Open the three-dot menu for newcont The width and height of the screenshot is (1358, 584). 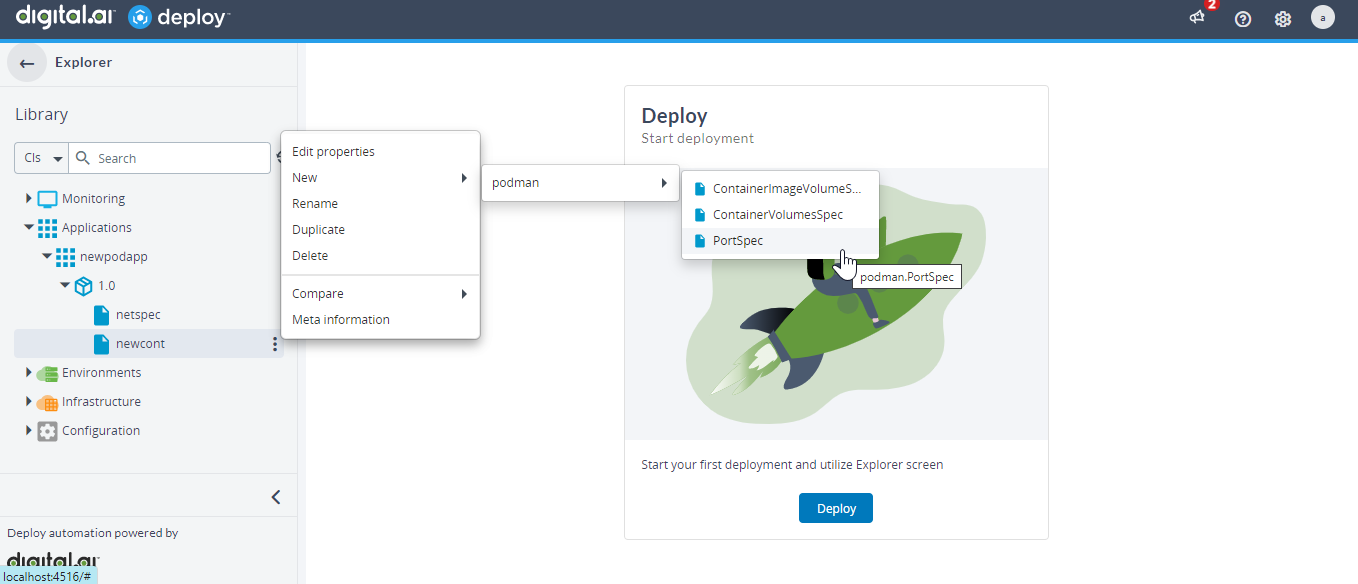coord(275,344)
